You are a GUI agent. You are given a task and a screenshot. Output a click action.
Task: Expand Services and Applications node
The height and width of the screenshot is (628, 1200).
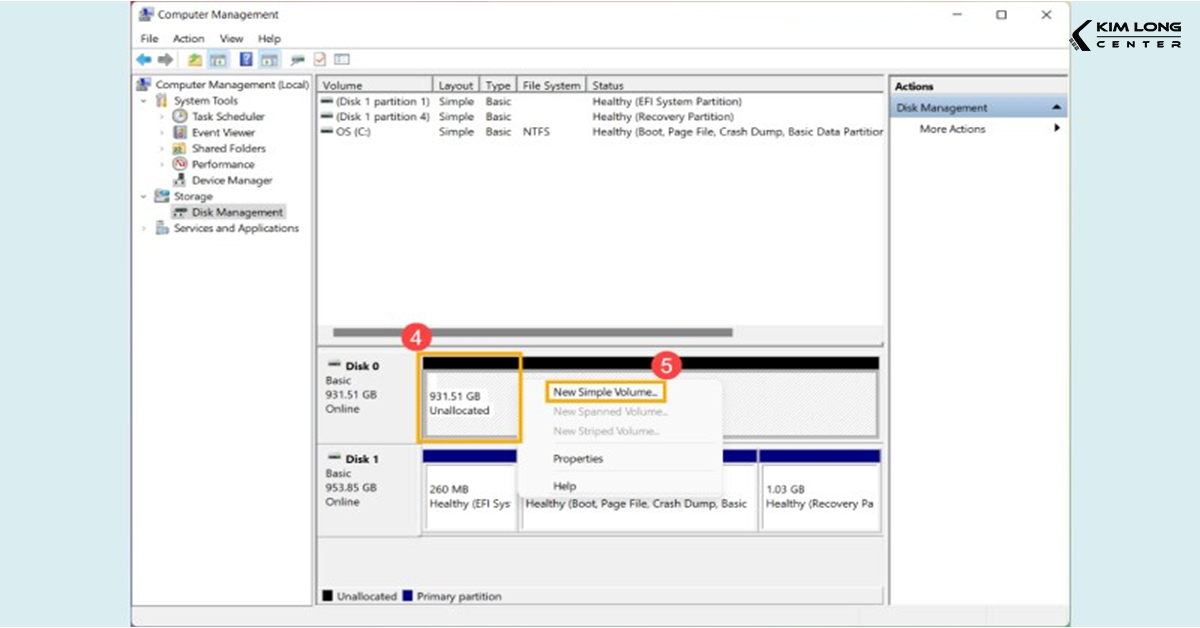[x=144, y=229]
